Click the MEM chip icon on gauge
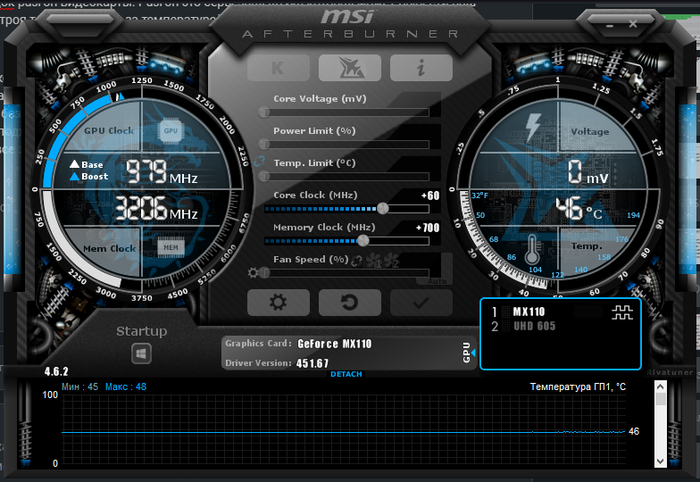This screenshot has height=482, width=700. point(170,247)
